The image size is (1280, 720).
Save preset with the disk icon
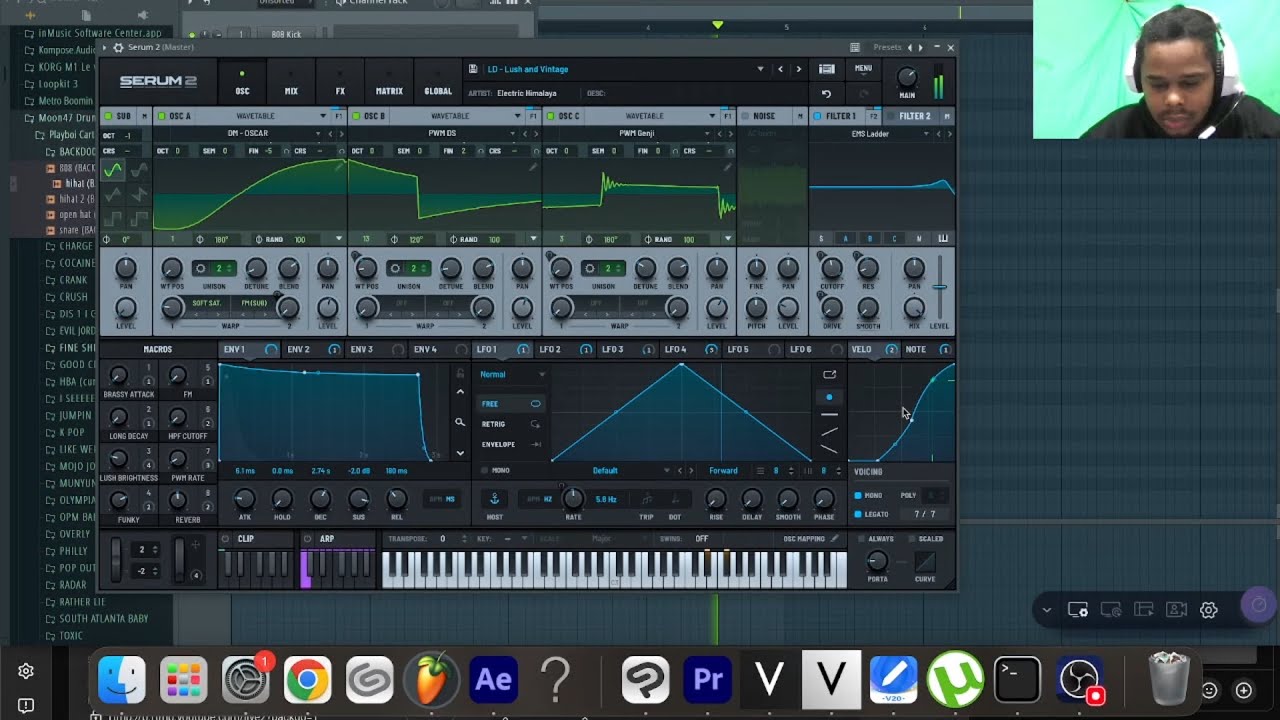tap(472, 69)
